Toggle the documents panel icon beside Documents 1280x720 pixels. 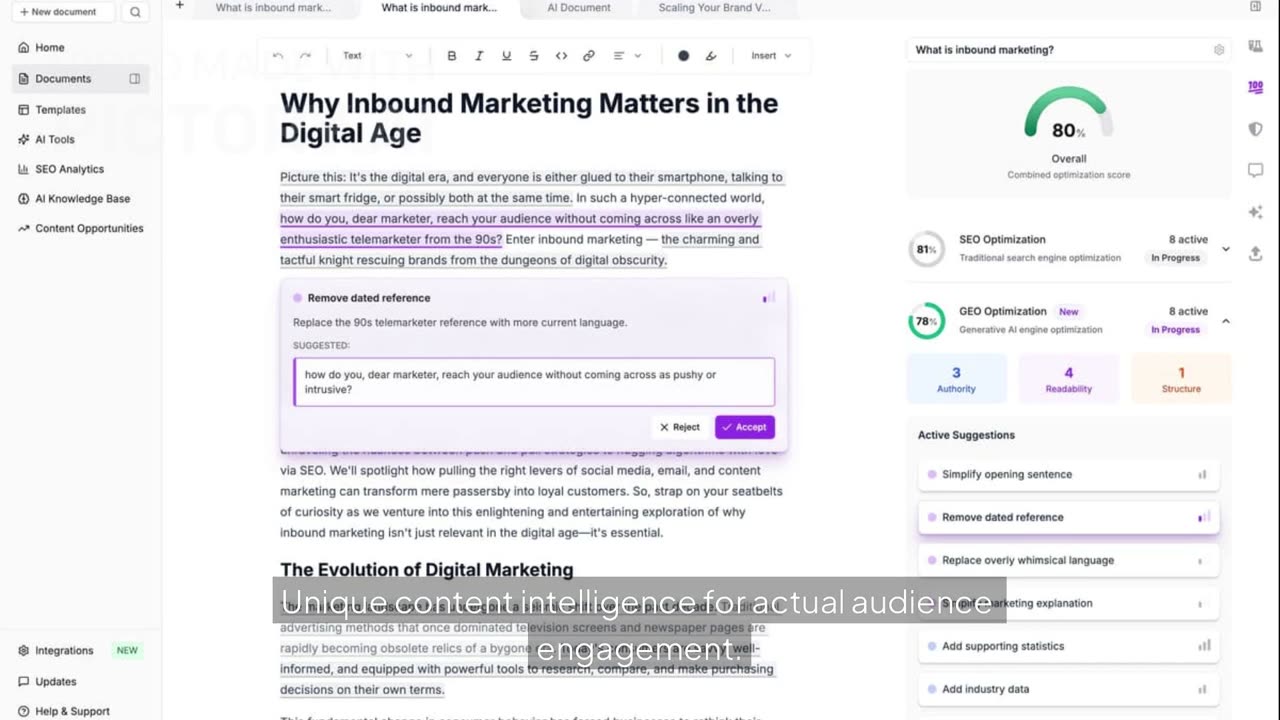pos(135,78)
